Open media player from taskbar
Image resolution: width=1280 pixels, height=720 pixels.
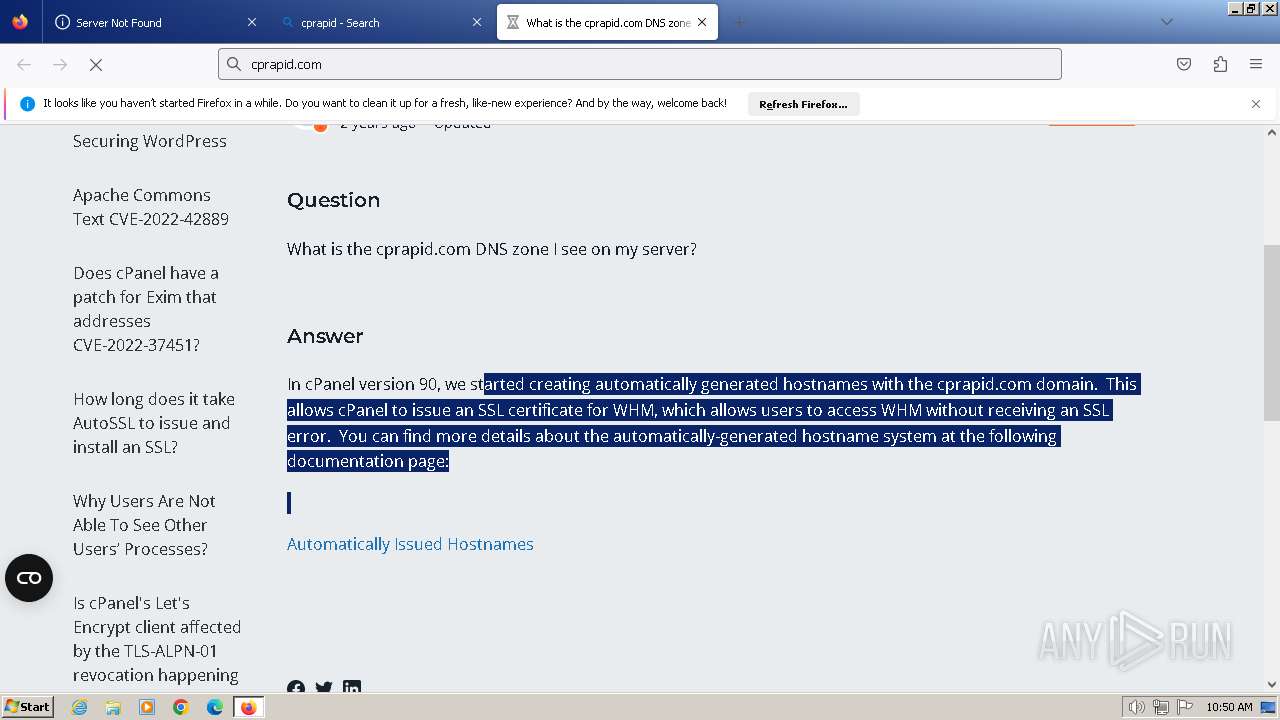[147, 707]
